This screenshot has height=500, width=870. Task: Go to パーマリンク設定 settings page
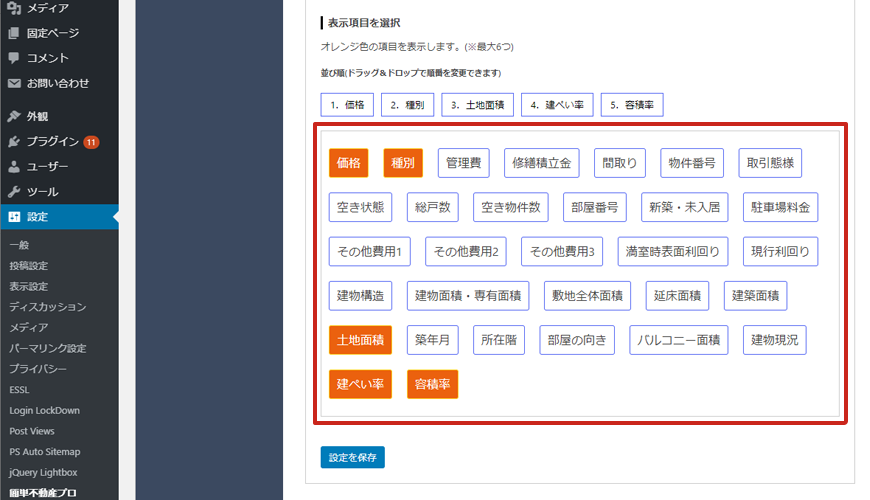47,348
